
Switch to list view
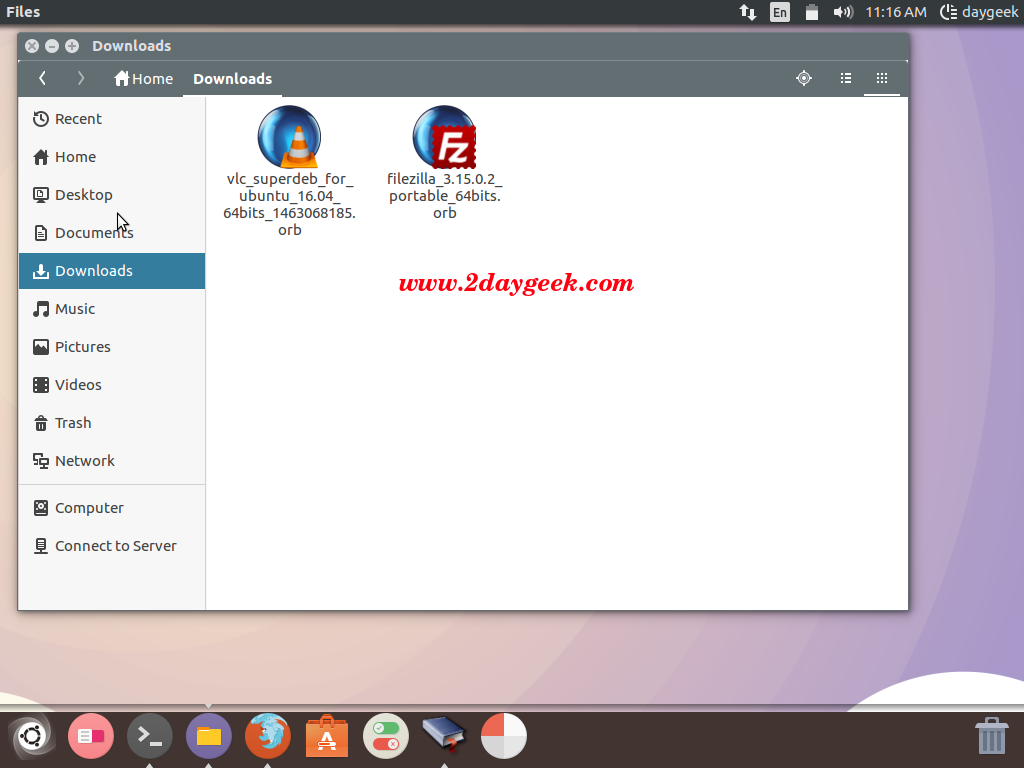pos(846,78)
